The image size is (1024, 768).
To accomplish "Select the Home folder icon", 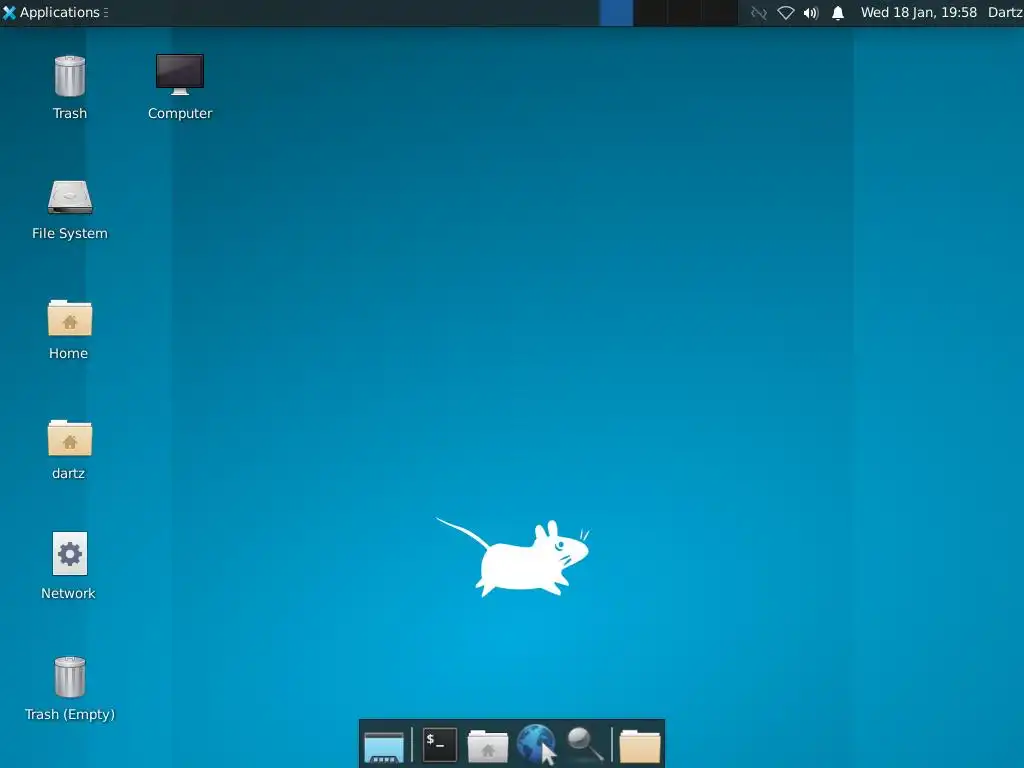I will pyautogui.click(x=70, y=317).
